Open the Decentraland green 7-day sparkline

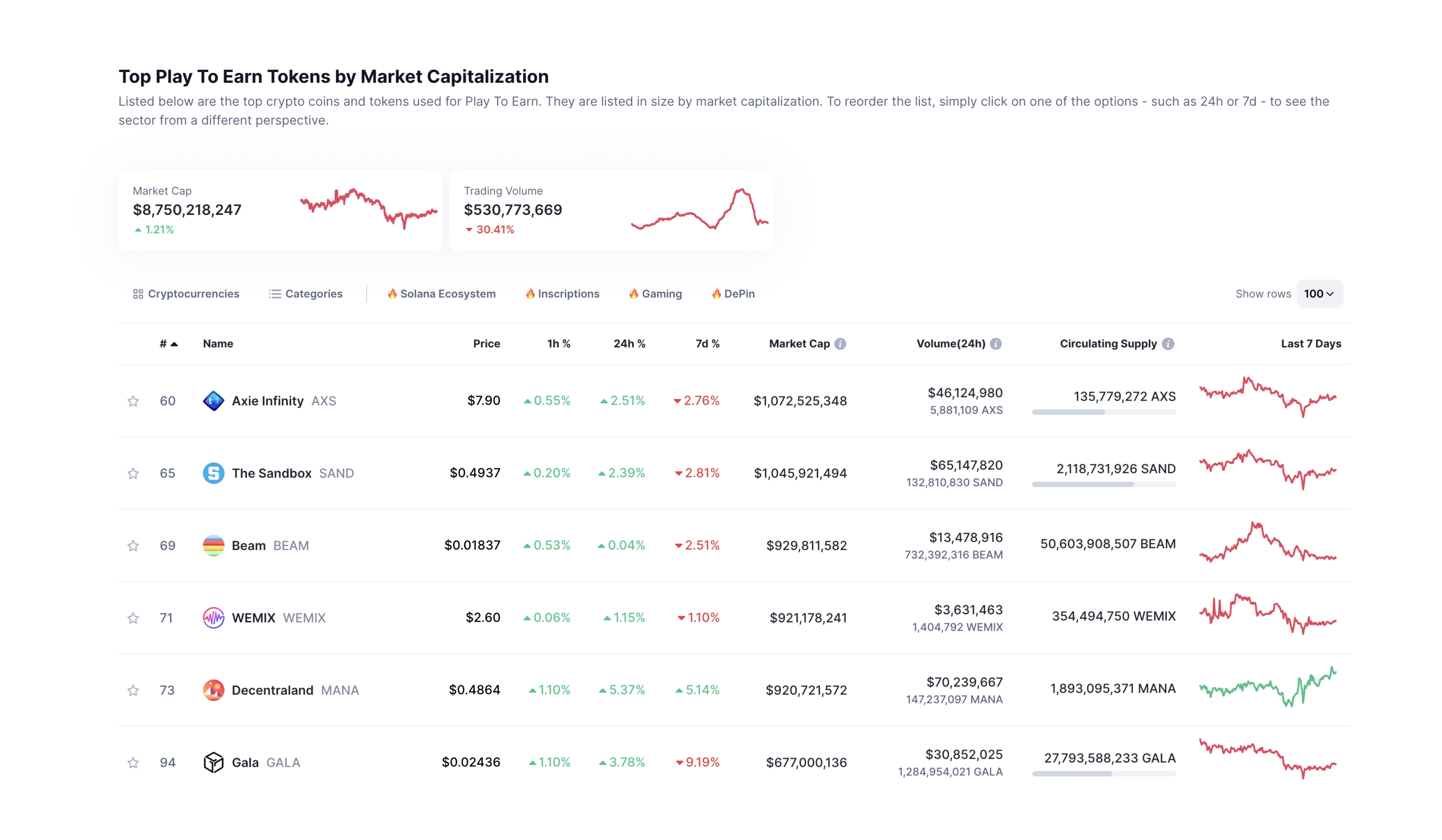(1268, 687)
